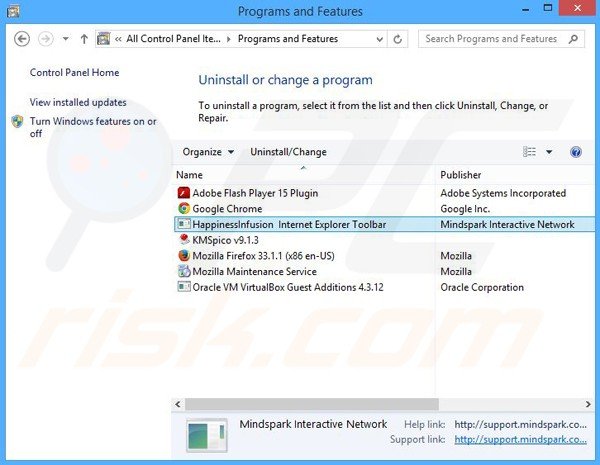This screenshot has height=465, width=600.
Task: Open the Organize dropdown menu
Action: tap(208, 152)
